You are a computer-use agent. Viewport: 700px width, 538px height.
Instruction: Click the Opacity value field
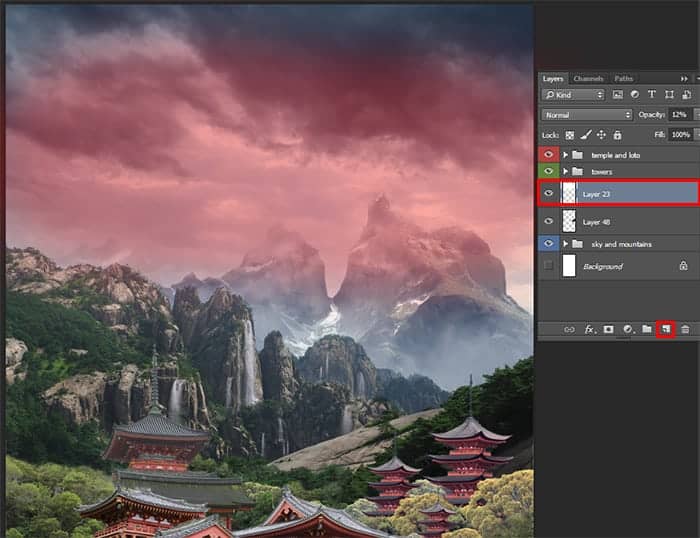(x=679, y=115)
